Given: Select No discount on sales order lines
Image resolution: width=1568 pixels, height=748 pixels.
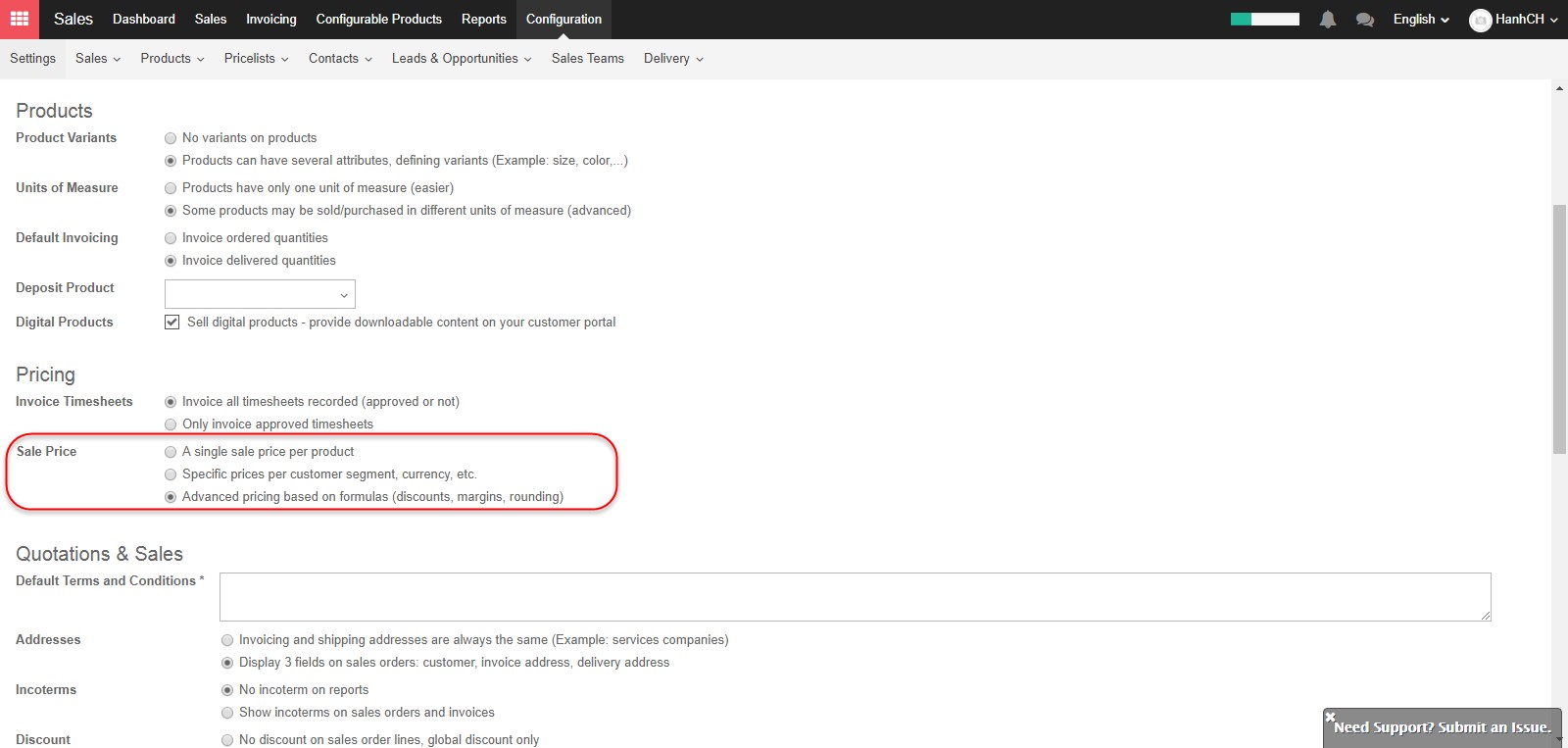Looking at the screenshot, I should (227, 740).
